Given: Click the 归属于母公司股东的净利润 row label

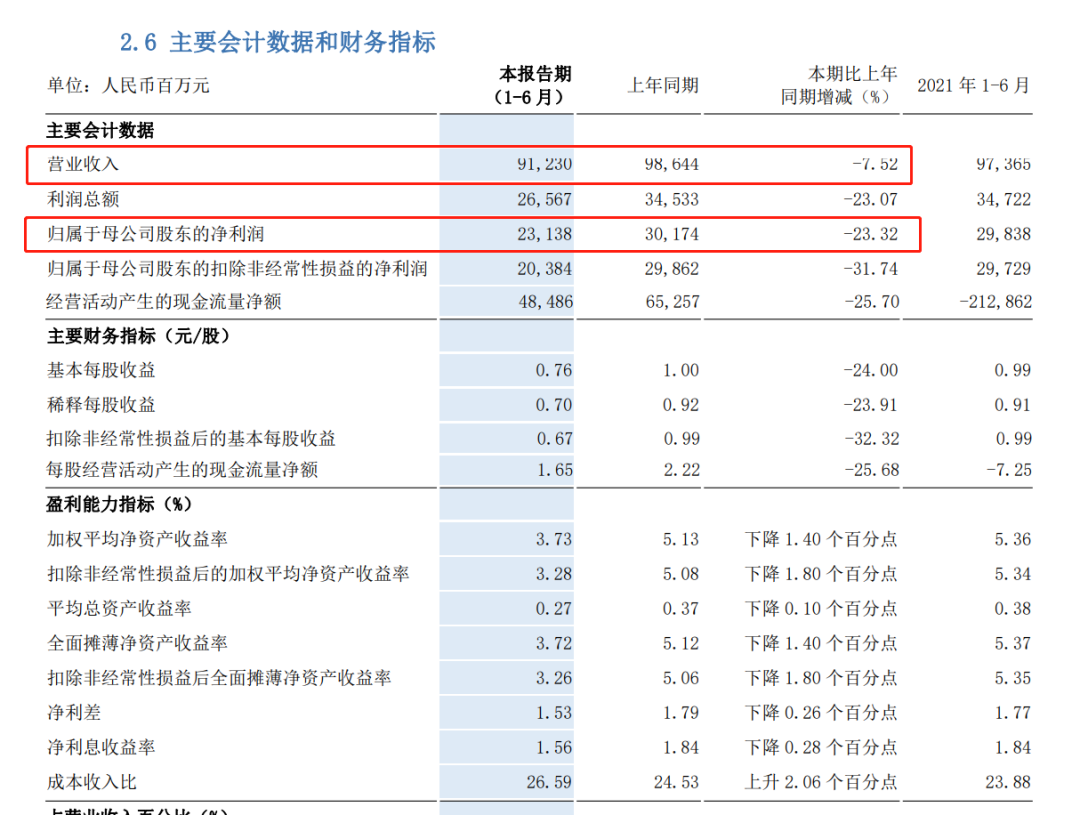Looking at the screenshot, I should (156, 234).
